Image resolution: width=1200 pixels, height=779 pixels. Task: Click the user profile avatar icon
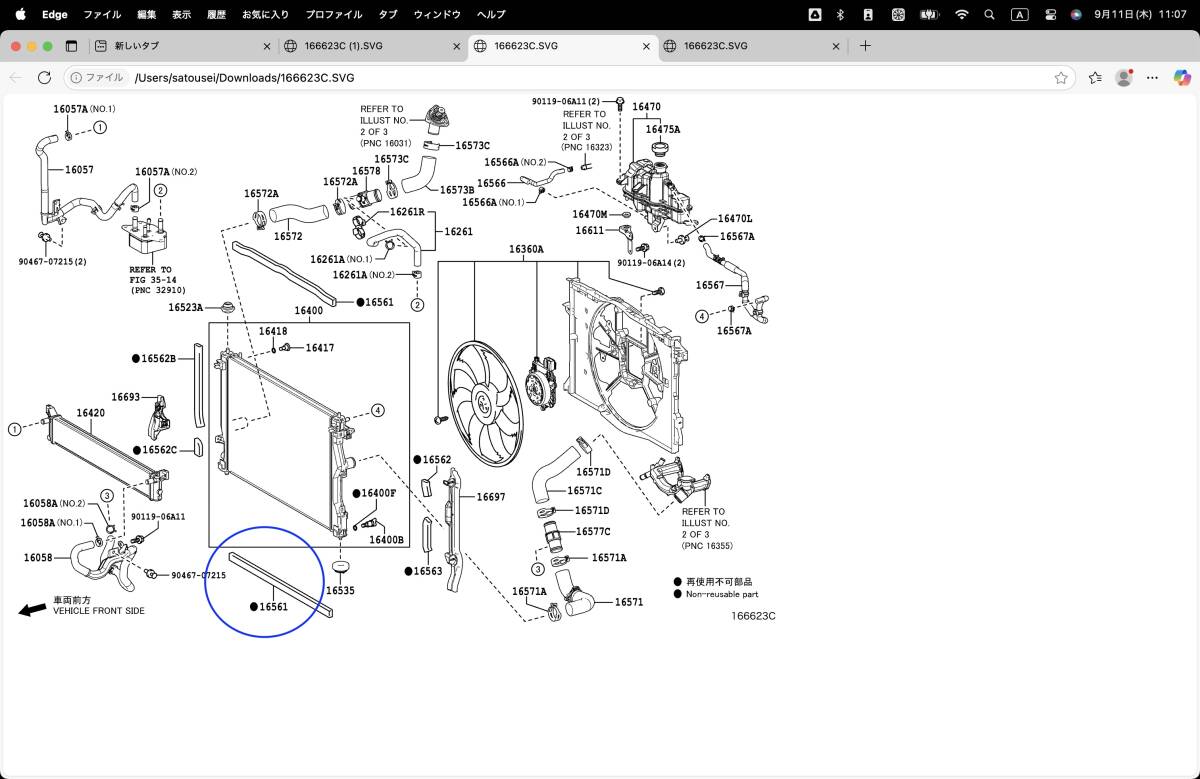(x=1124, y=78)
